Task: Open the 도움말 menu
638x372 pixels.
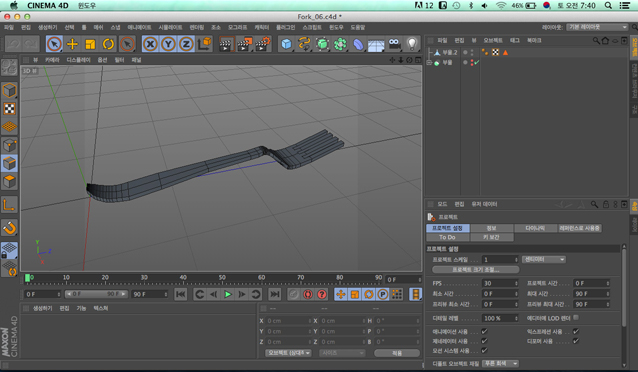Action: coord(358,27)
